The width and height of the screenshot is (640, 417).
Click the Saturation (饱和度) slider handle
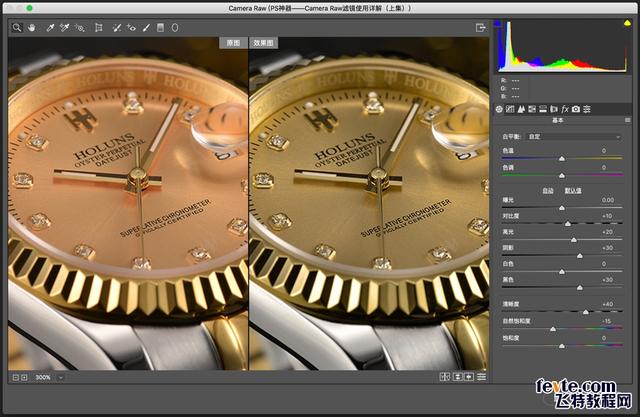pyautogui.click(x=562, y=346)
